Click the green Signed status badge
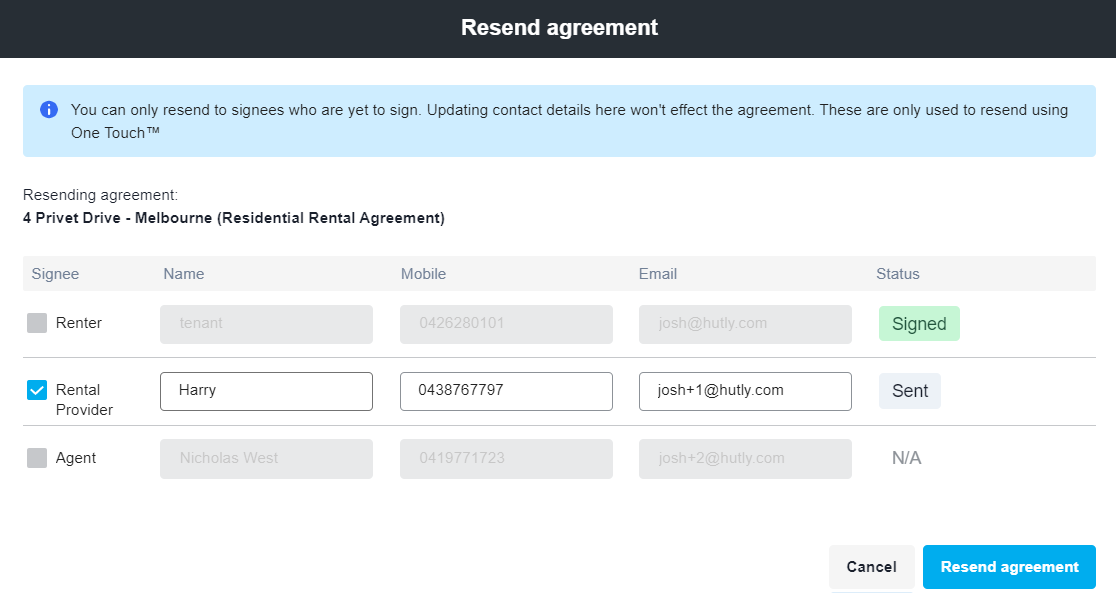 point(919,324)
